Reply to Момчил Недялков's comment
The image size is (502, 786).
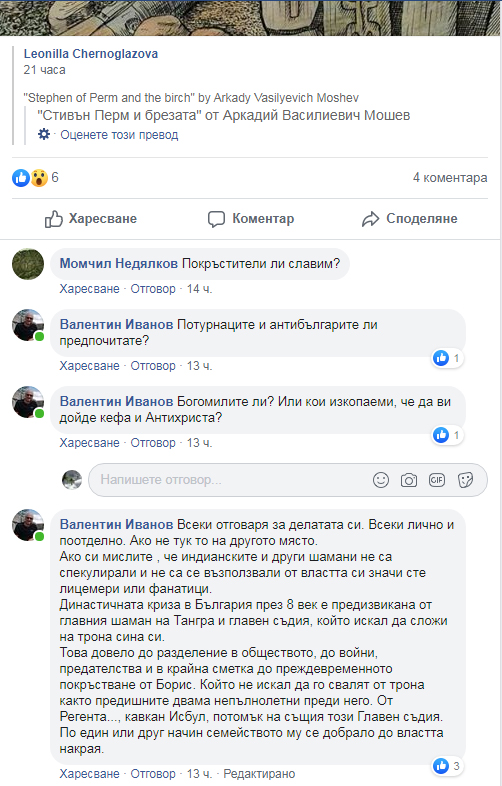pos(153,289)
